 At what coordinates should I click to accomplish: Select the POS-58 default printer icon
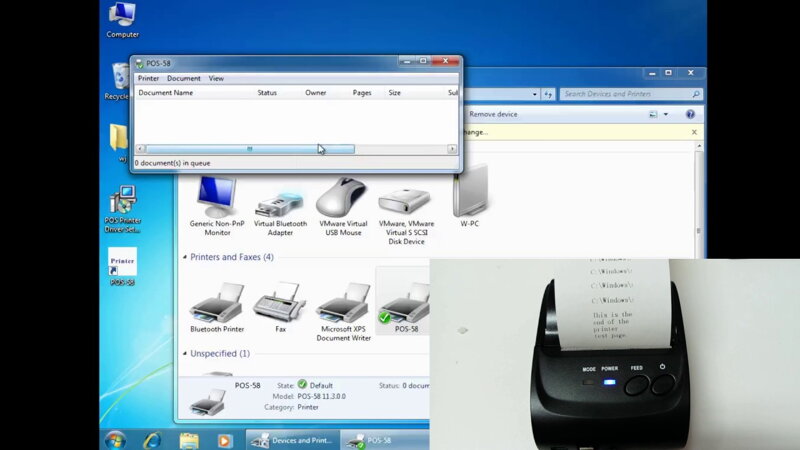[x=405, y=308]
